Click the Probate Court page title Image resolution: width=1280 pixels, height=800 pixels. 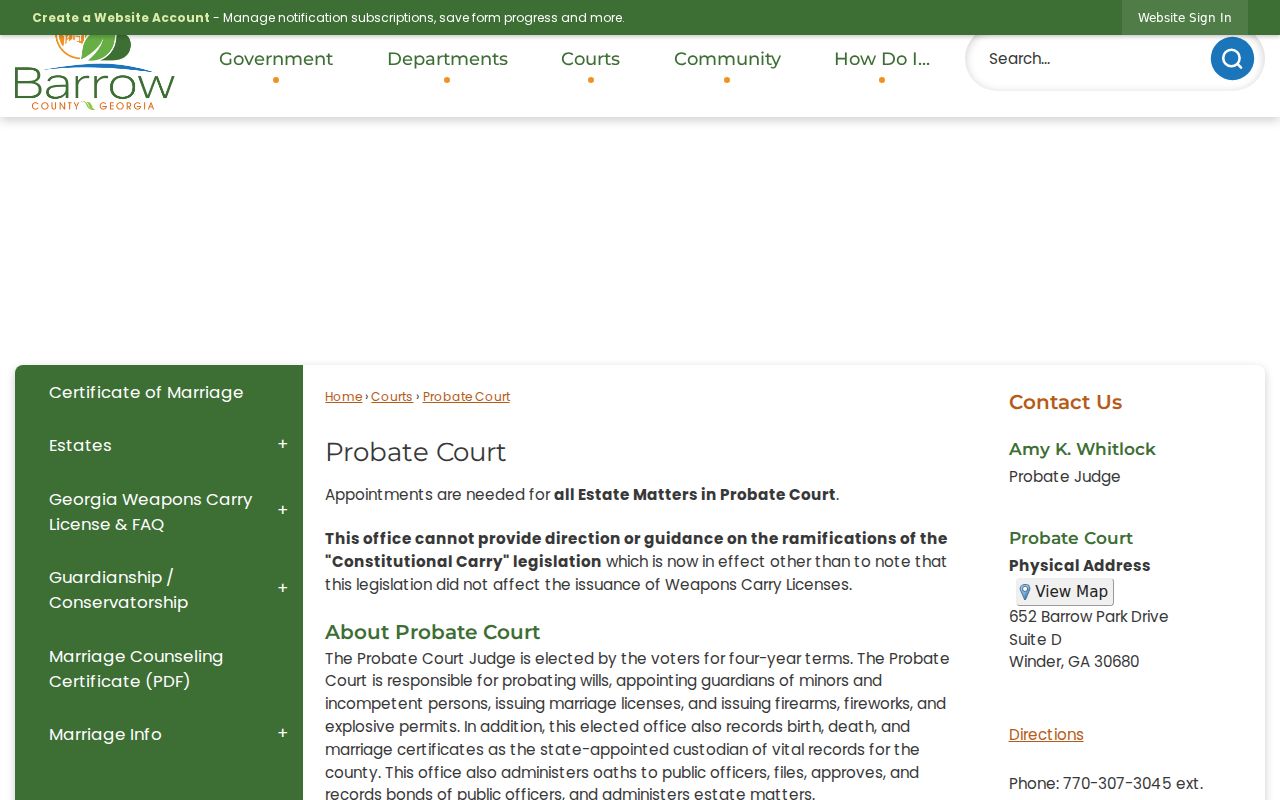point(415,452)
